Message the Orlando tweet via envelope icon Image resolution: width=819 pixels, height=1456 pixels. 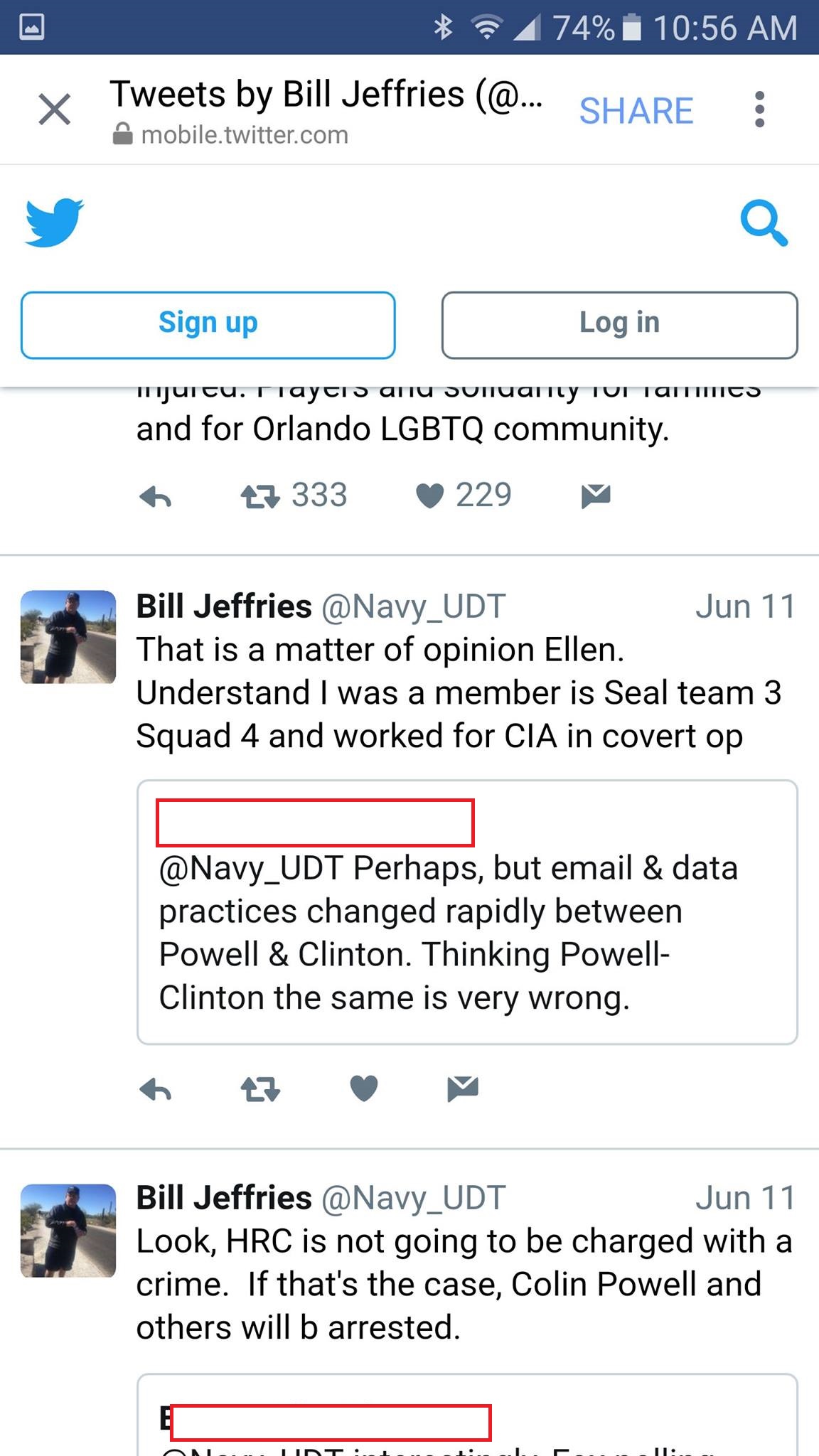click(x=596, y=496)
